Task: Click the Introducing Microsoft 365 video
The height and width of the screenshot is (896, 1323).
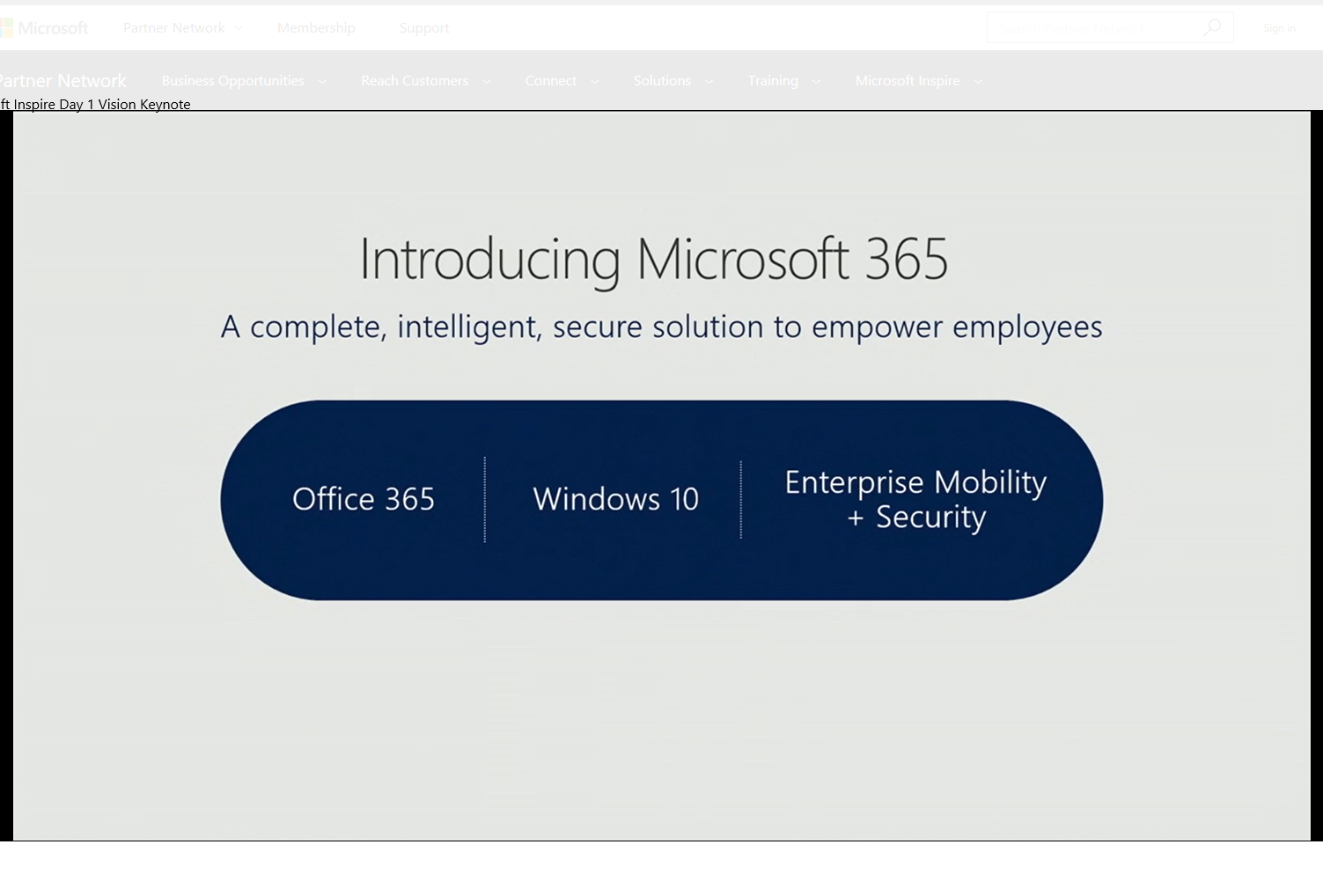Action: [x=661, y=475]
